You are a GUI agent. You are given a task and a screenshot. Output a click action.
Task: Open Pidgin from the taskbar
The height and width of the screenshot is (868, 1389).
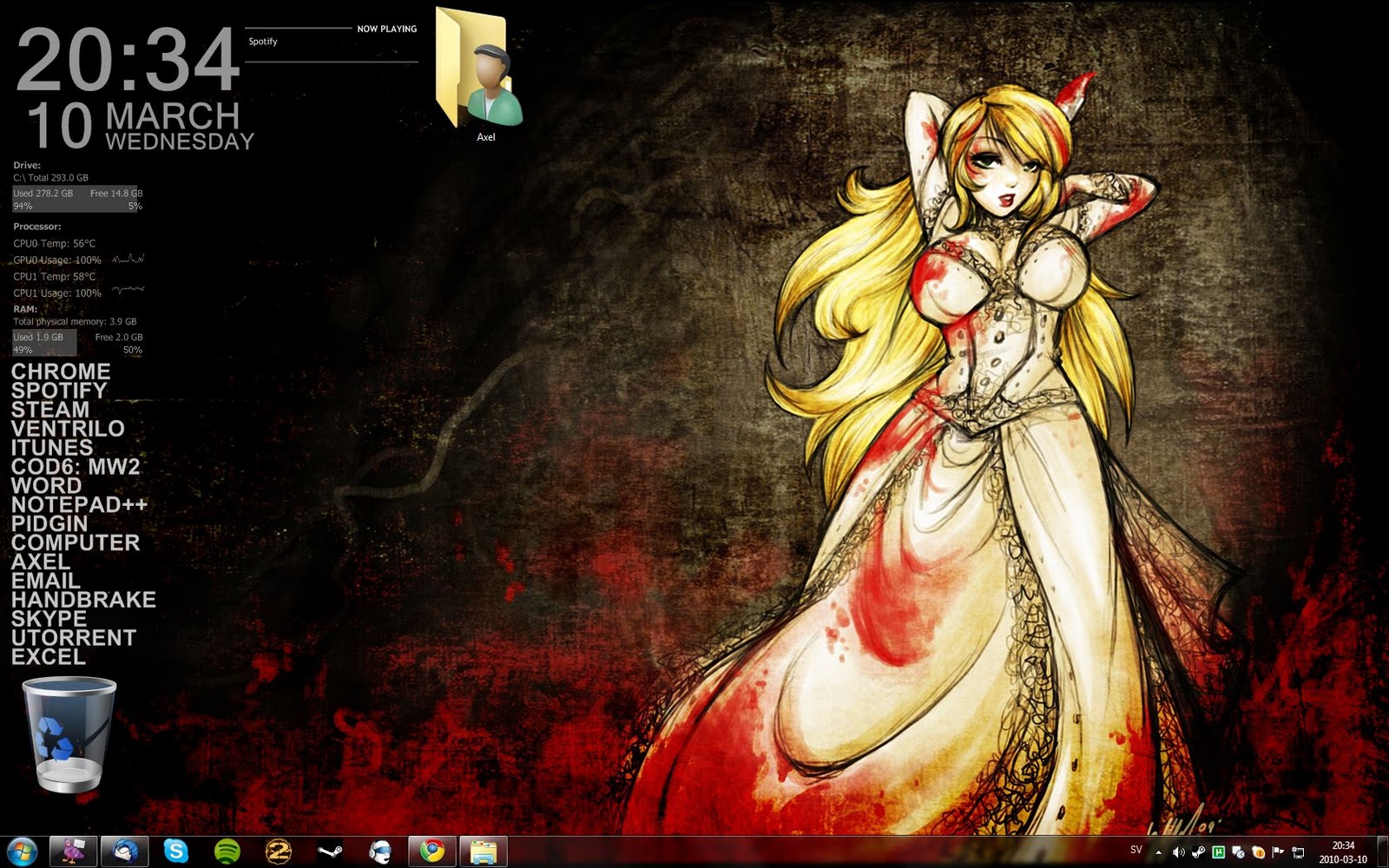pos(73,852)
